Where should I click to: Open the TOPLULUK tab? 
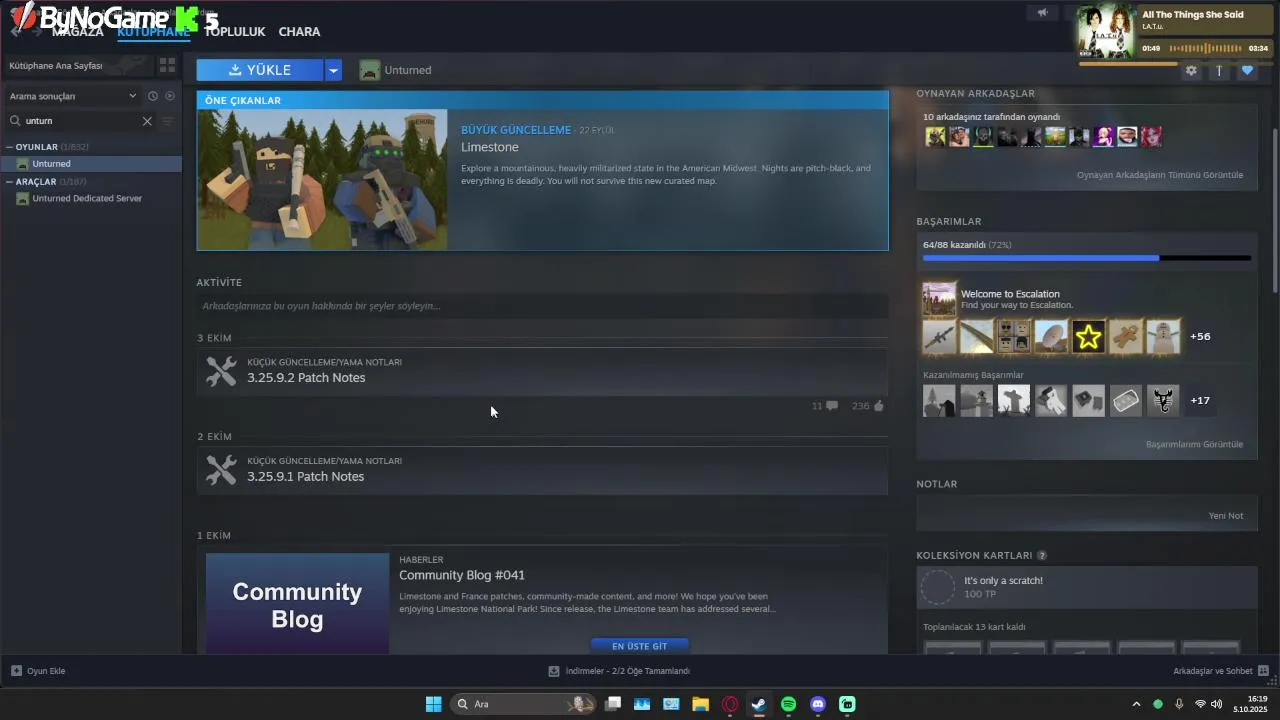(235, 32)
